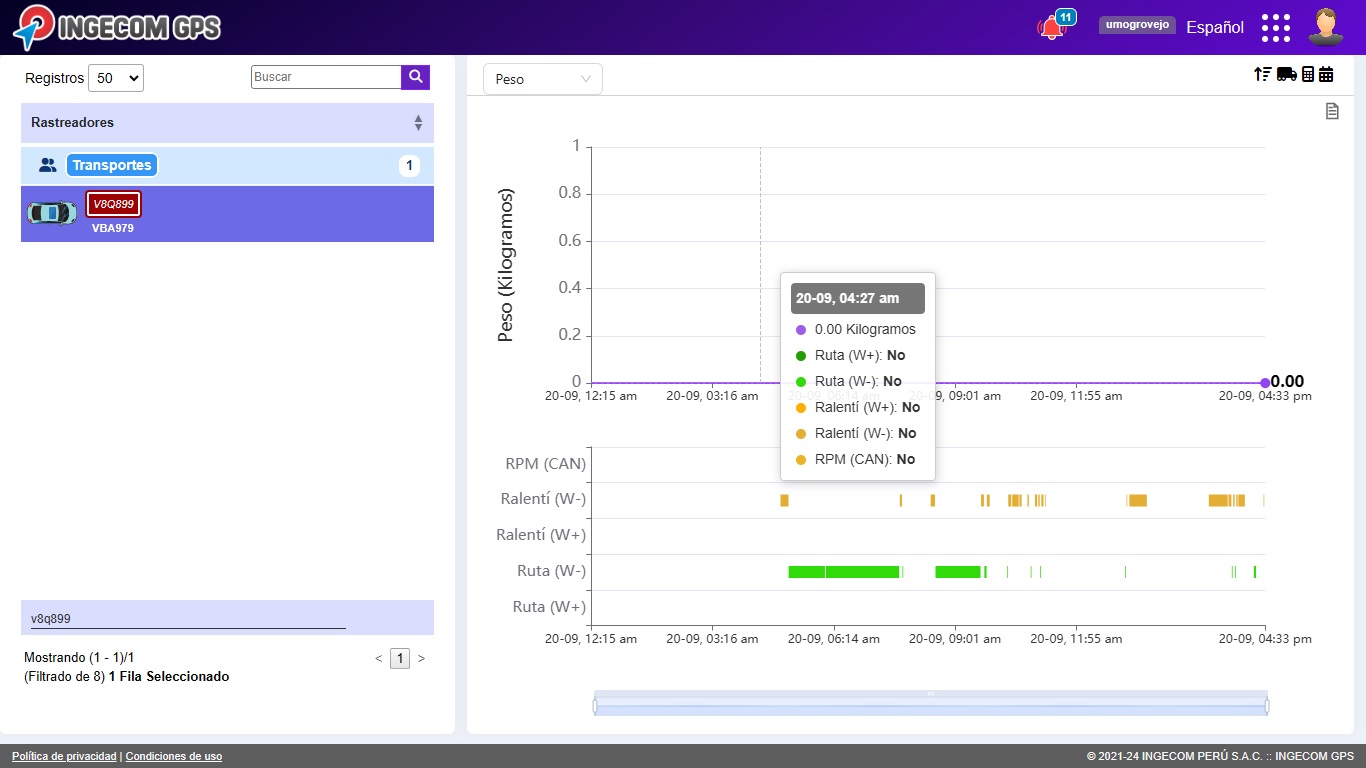Open Política de privacidad link
The height and width of the screenshot is (768, 1366).
click(x=64, y=756)
